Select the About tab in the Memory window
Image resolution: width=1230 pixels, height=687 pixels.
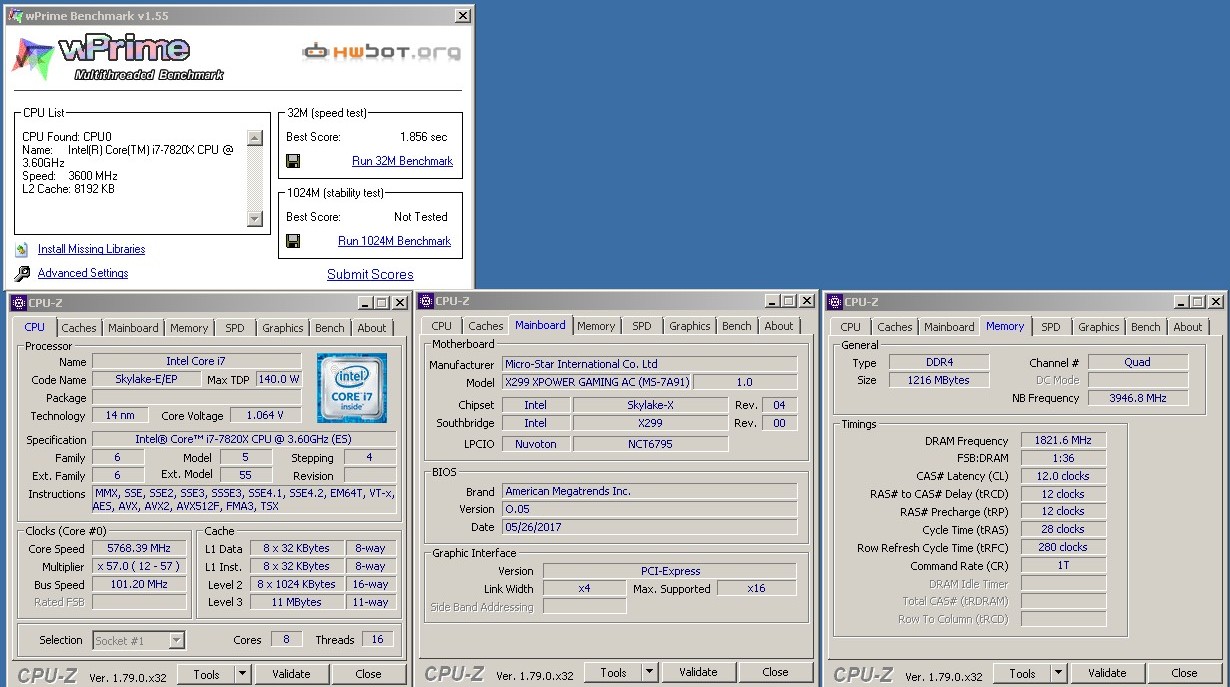coord(1188,327)
